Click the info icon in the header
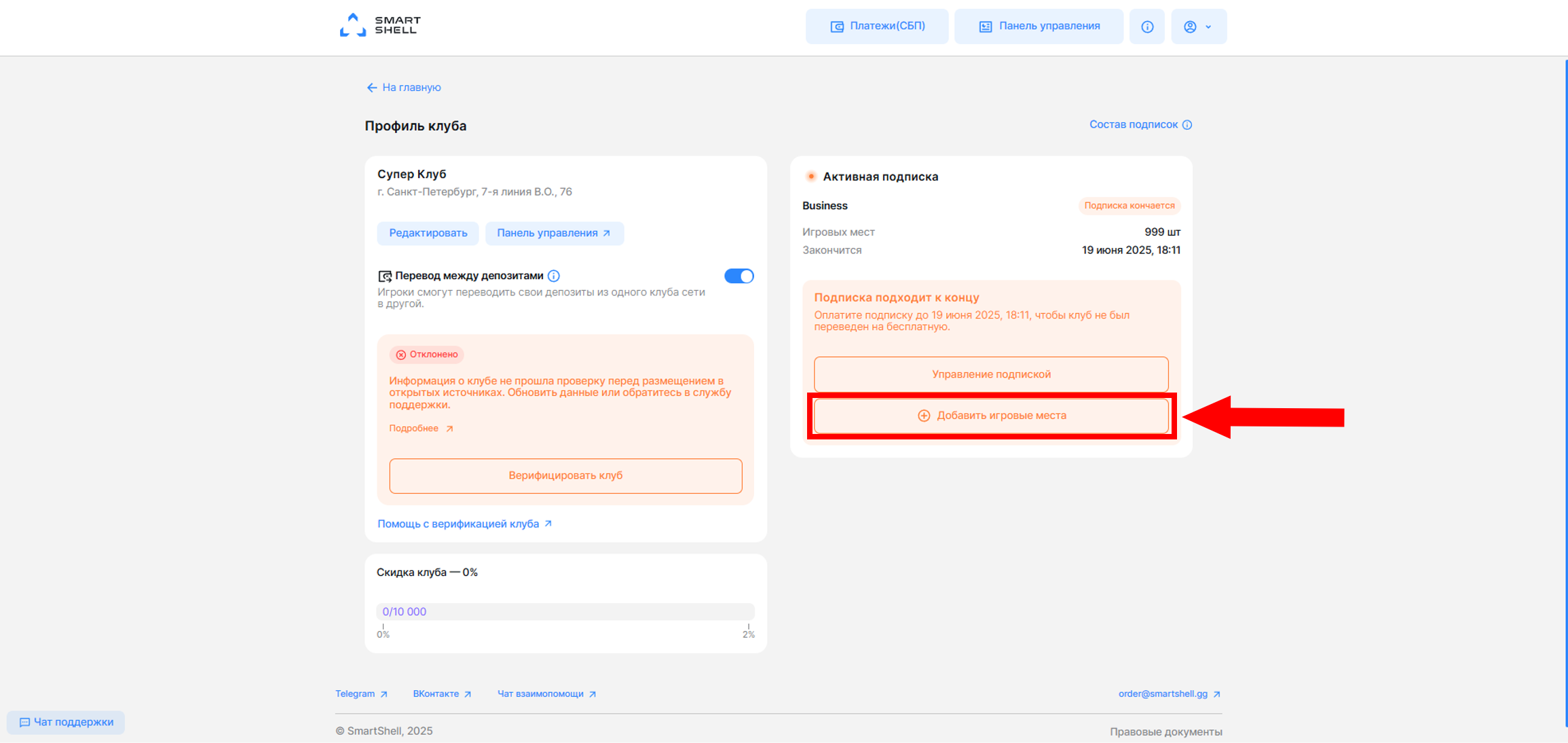The image size is (1568, 743). 1147,26
